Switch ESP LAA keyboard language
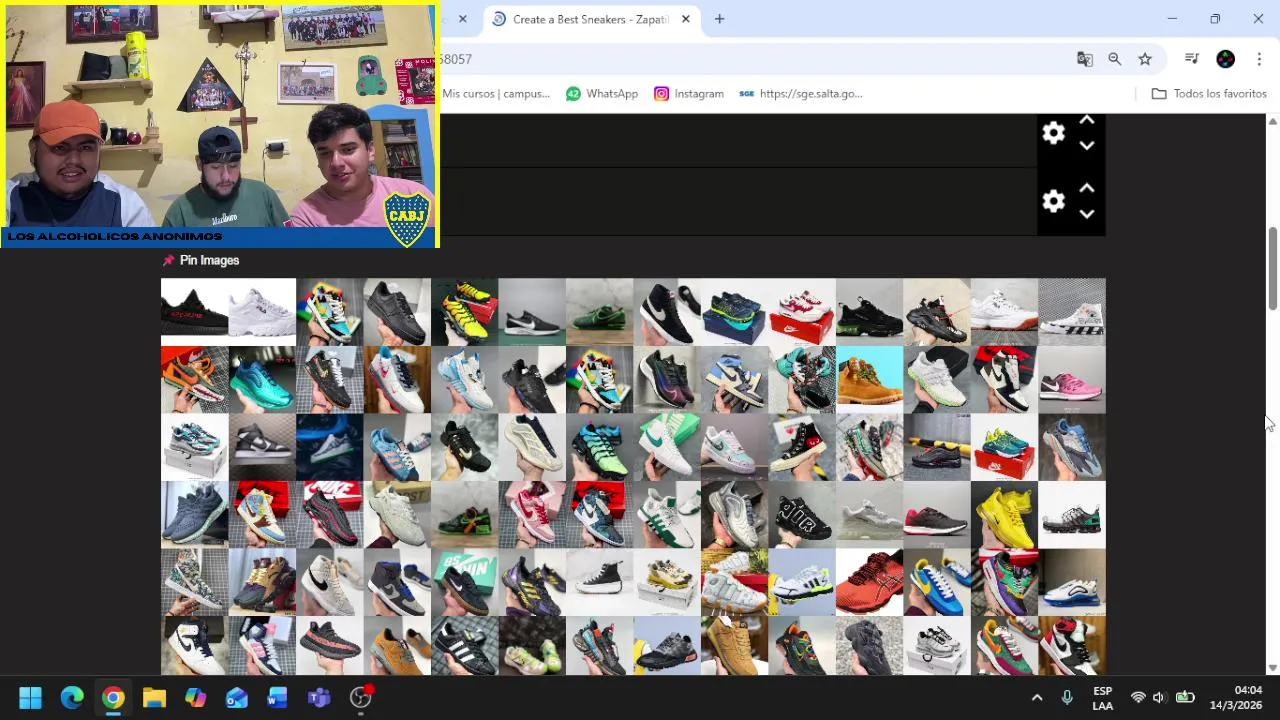Screen dimensions: 1280x720 (x=1103, y=698)
